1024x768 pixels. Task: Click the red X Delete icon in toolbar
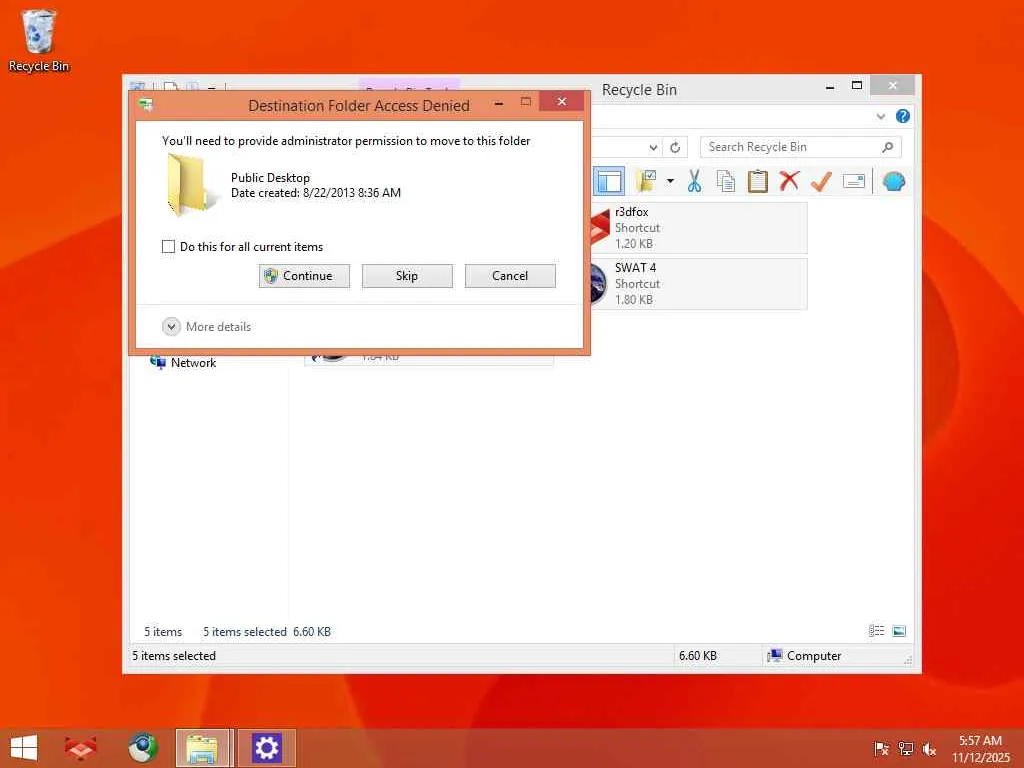click(789, 180)
